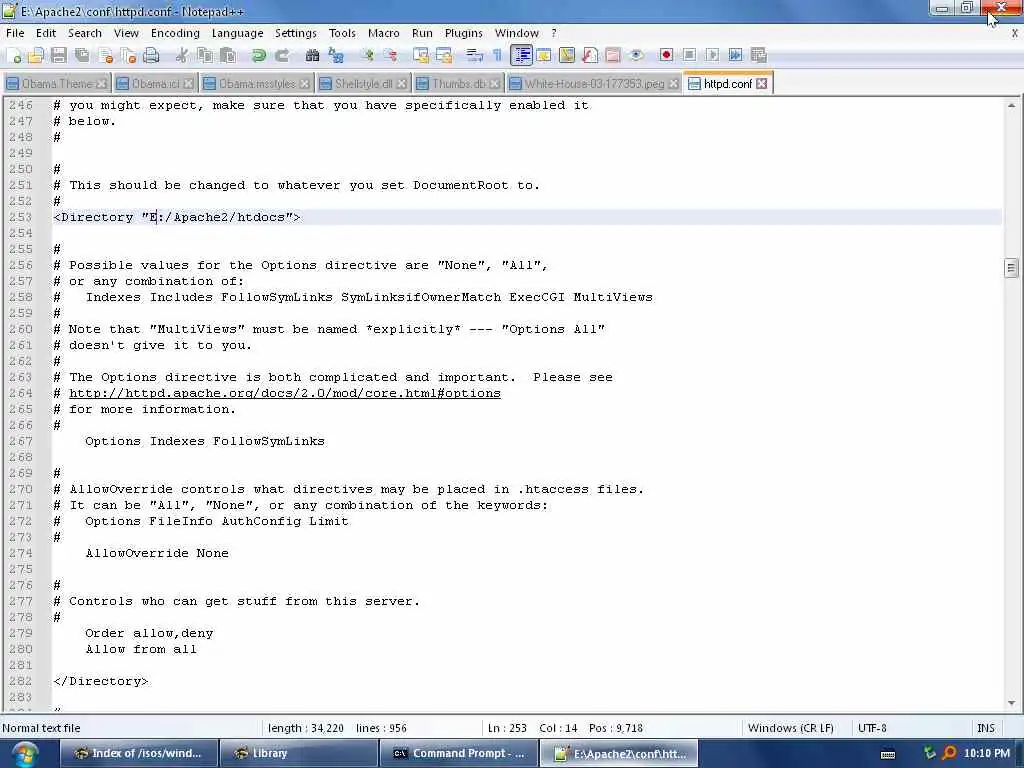
Task: Switch to the Shellstyle.dll tab
Action: click(362, 84)
